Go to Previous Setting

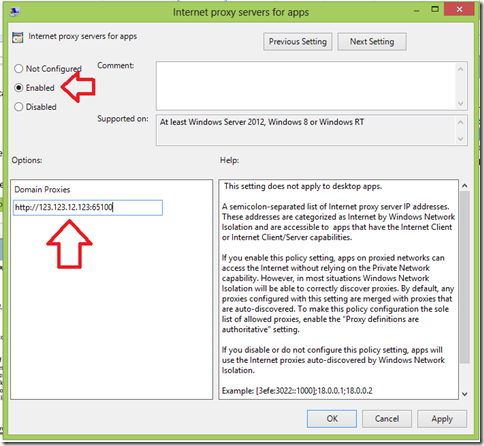pyautogui.click(x=298, y=42)
